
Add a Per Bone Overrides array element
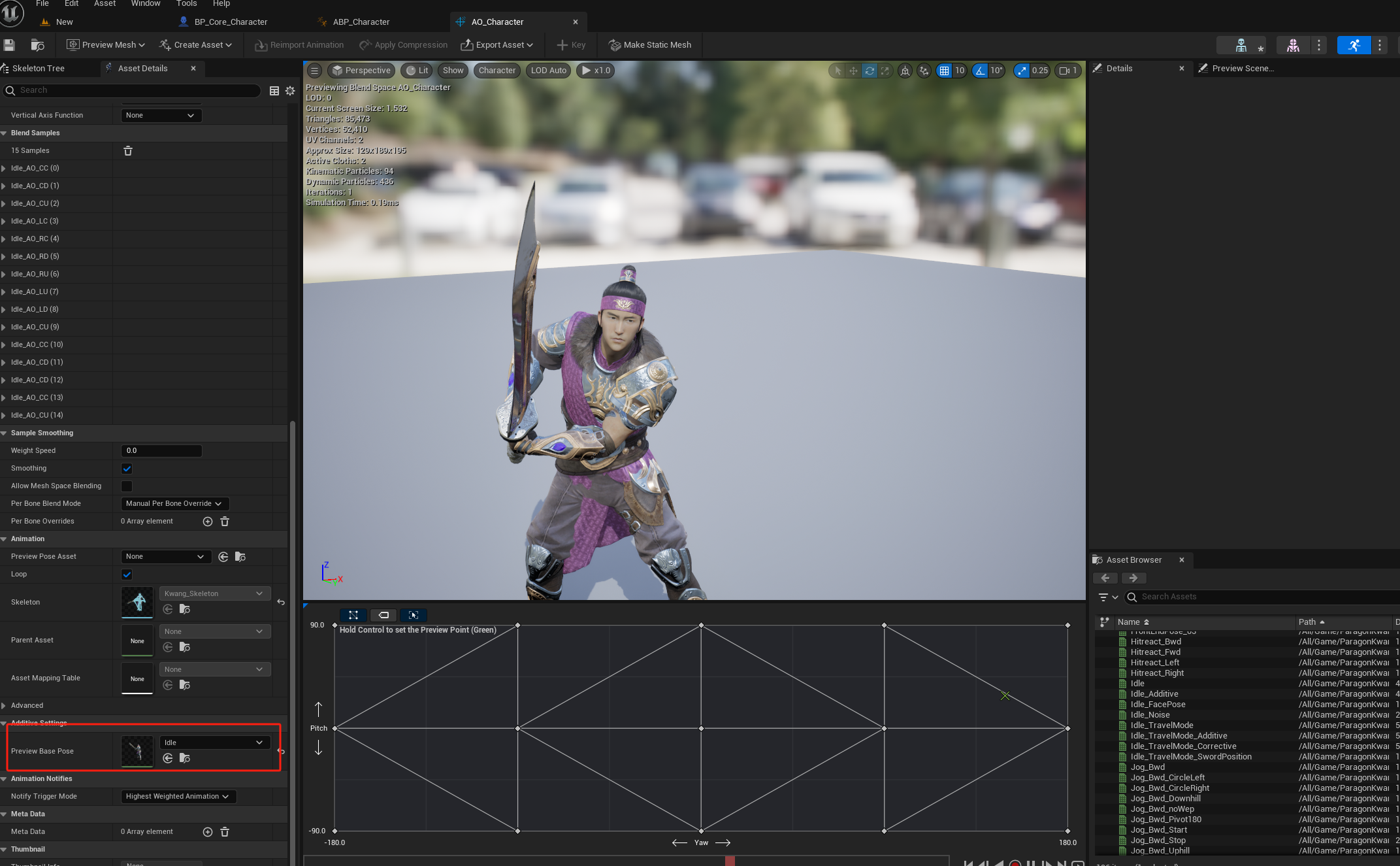[208, 522]
